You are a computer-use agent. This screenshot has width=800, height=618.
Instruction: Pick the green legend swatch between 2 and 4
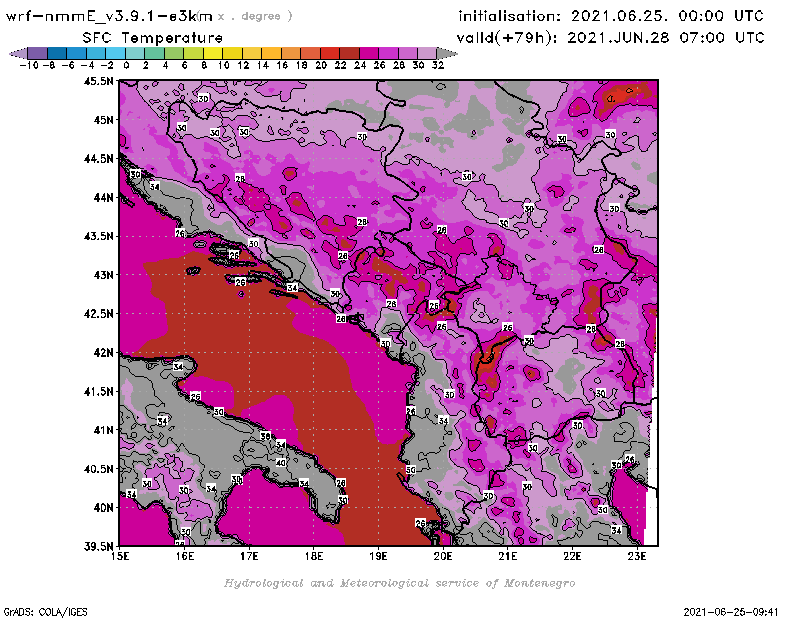coord(155,53)
